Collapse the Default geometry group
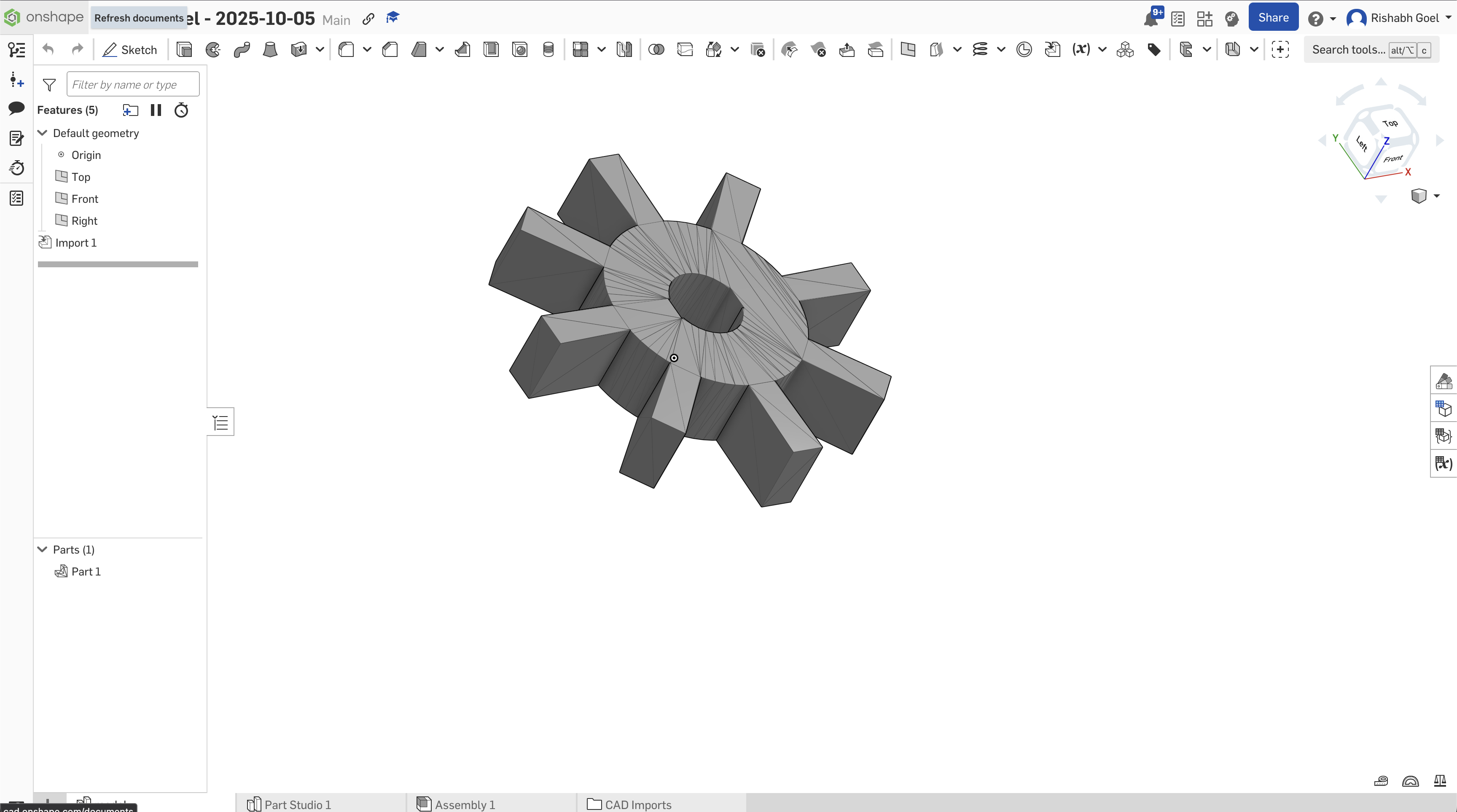1457x812 pixels. 43,133
